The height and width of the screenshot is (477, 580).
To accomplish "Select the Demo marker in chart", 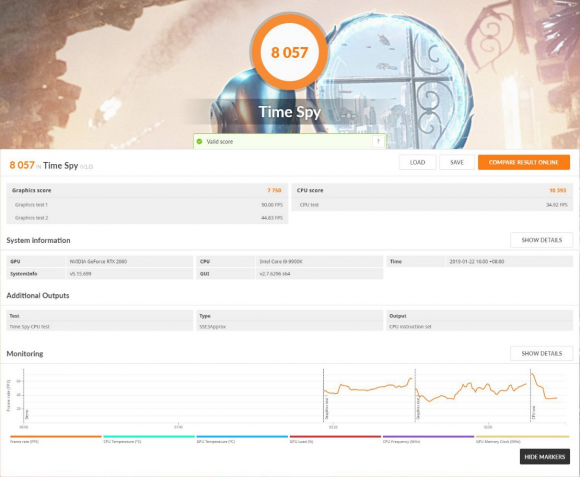I will [27, 414].
